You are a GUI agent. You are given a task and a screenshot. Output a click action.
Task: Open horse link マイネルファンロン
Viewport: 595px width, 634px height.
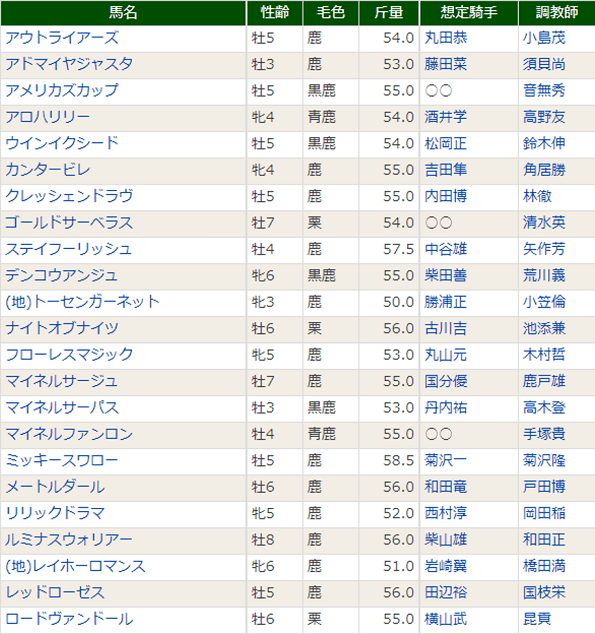point(69,434)
